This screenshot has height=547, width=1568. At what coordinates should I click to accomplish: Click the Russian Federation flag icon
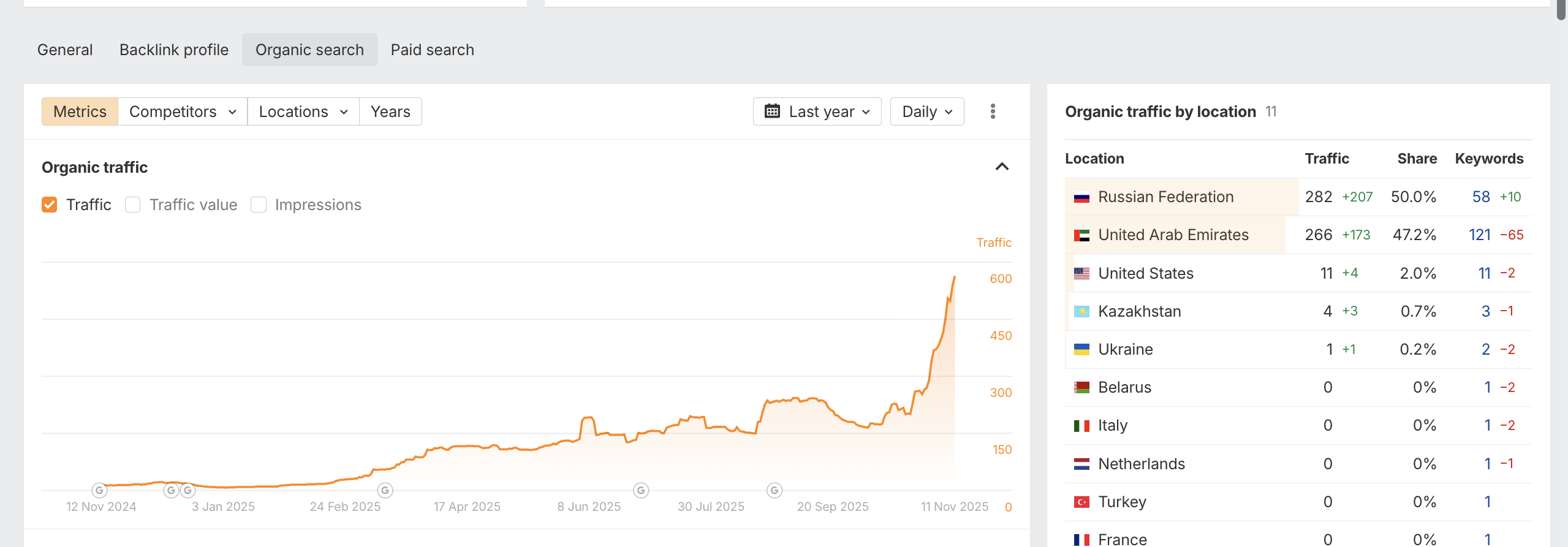1081,197
